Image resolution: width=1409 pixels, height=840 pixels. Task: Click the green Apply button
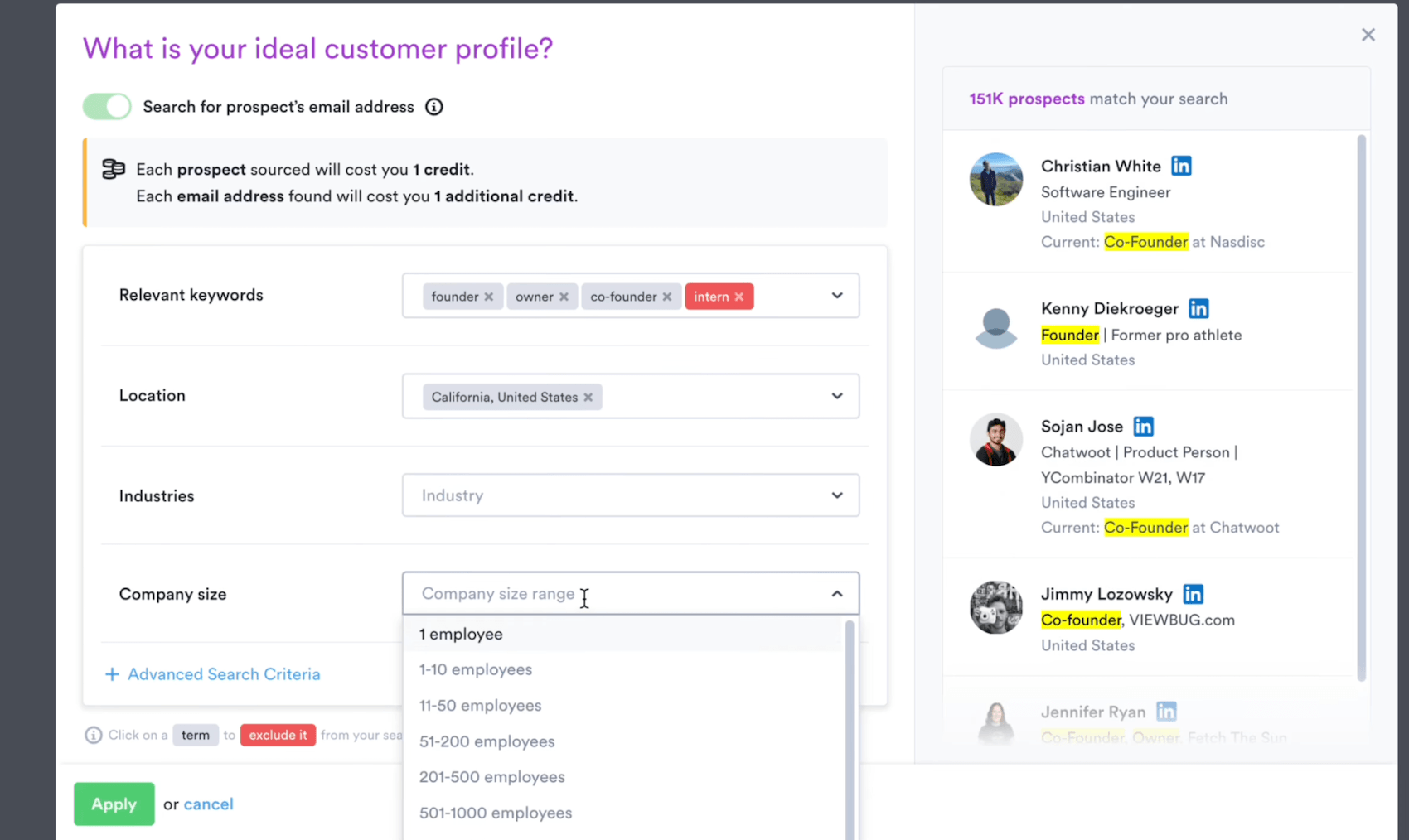click(114, 804)
